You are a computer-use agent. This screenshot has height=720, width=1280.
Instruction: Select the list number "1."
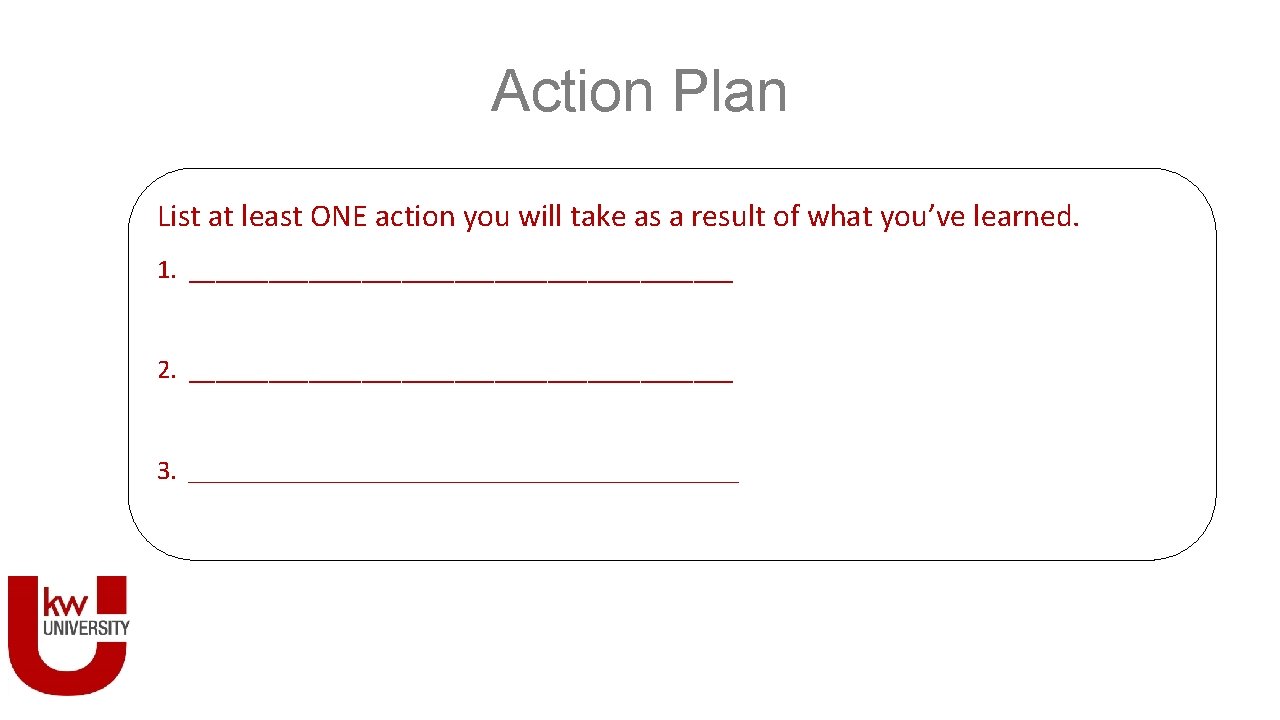[x=167, y=270]
